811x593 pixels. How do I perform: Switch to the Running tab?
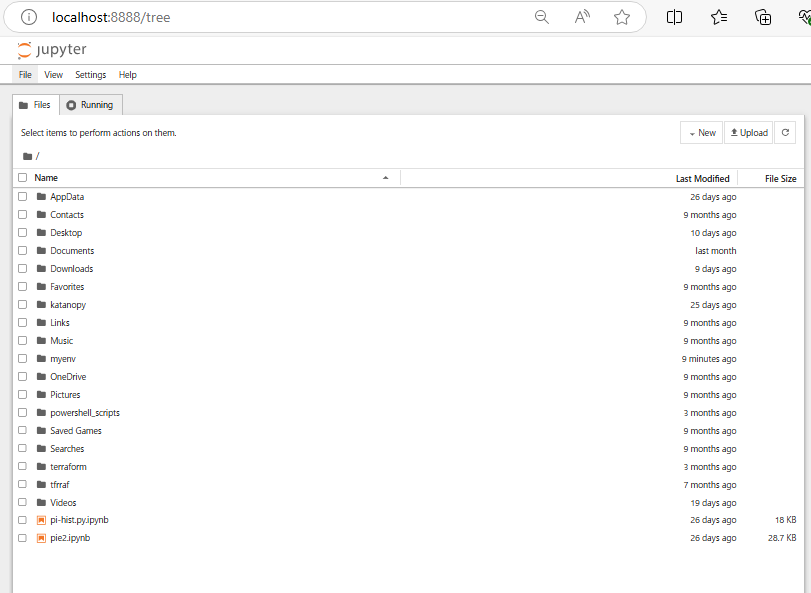coord(90,104)
